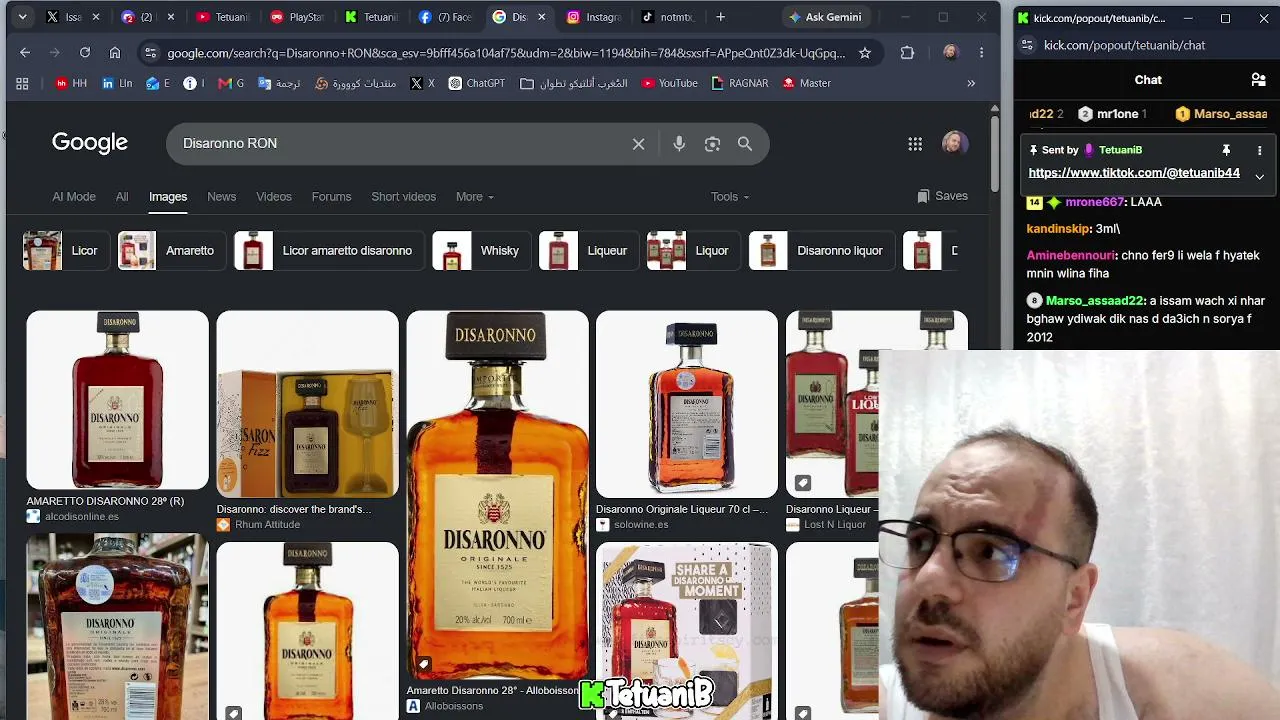Click the Chrome address bar URL
Screen dimensions: 1280x720
506,53
